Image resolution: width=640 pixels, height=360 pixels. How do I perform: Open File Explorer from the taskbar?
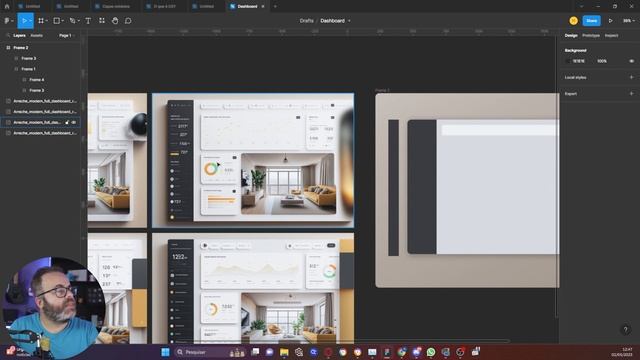click(x=284, y=352)
